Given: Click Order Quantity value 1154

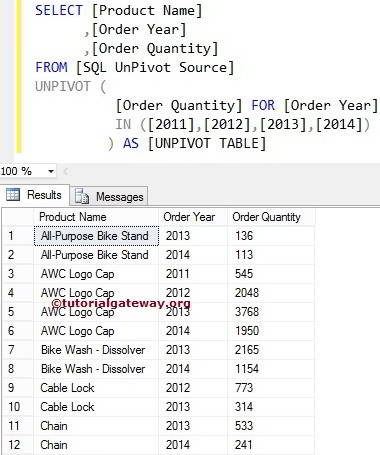Looking at the screenshot, I should click(x=247, y=369).
